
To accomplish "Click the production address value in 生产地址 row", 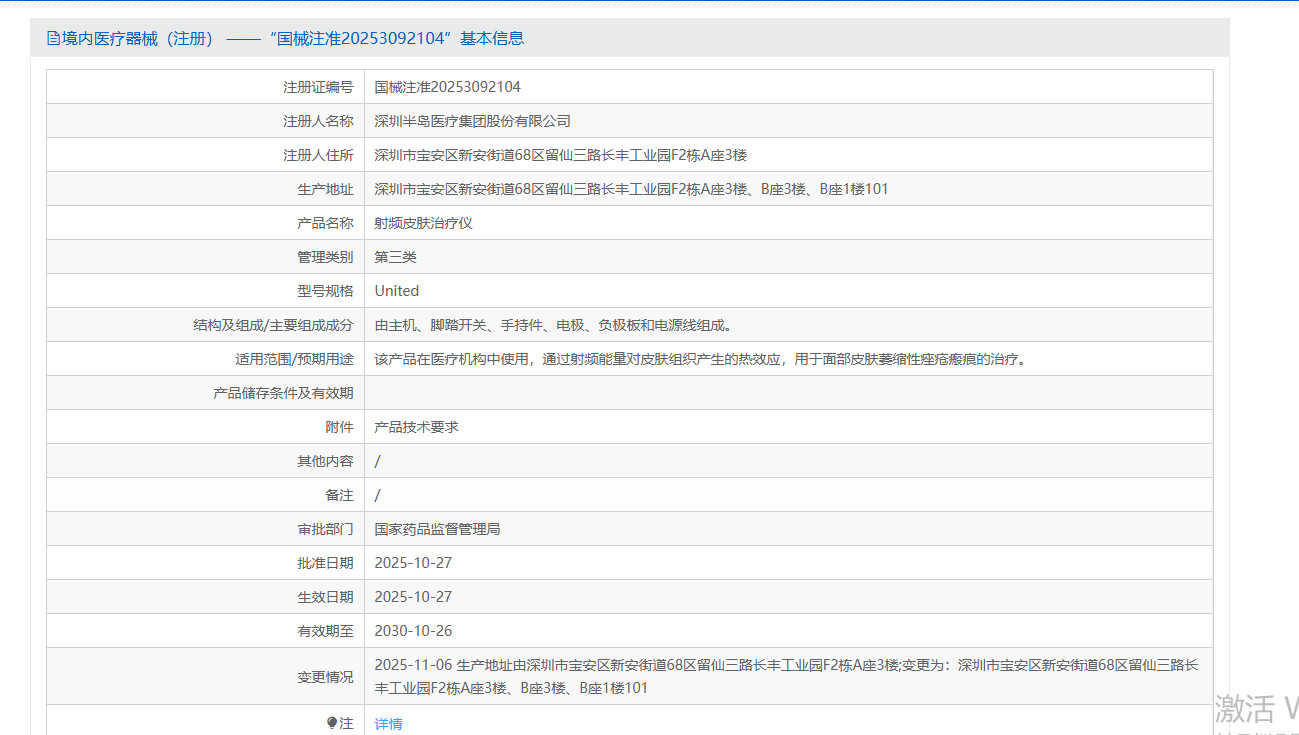I will coord(631,189).
